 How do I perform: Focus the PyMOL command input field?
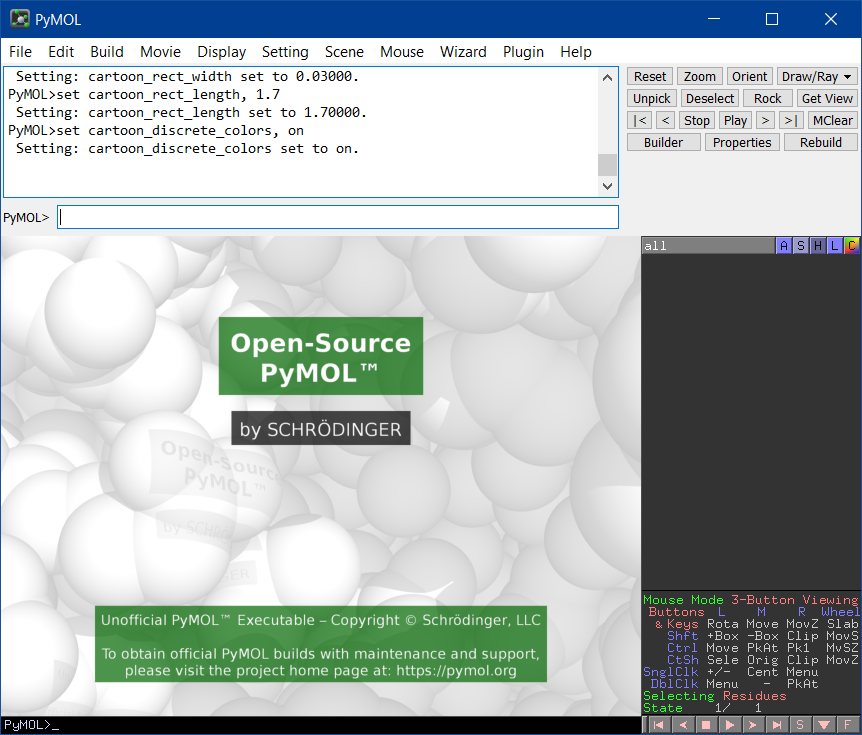coord(338,217)
